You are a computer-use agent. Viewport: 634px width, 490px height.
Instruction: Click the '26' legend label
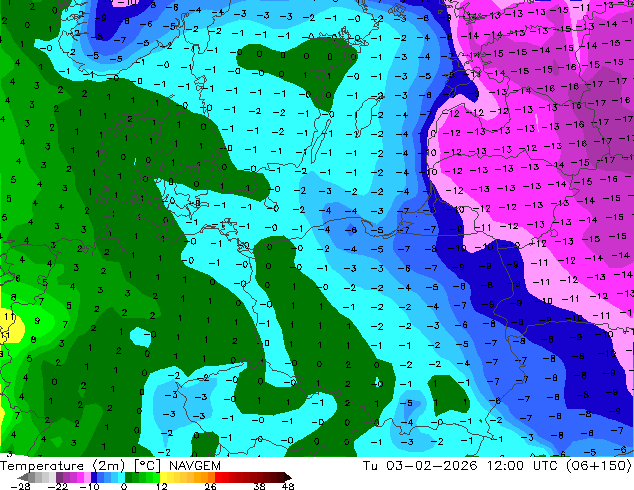(x=210, y=486)
